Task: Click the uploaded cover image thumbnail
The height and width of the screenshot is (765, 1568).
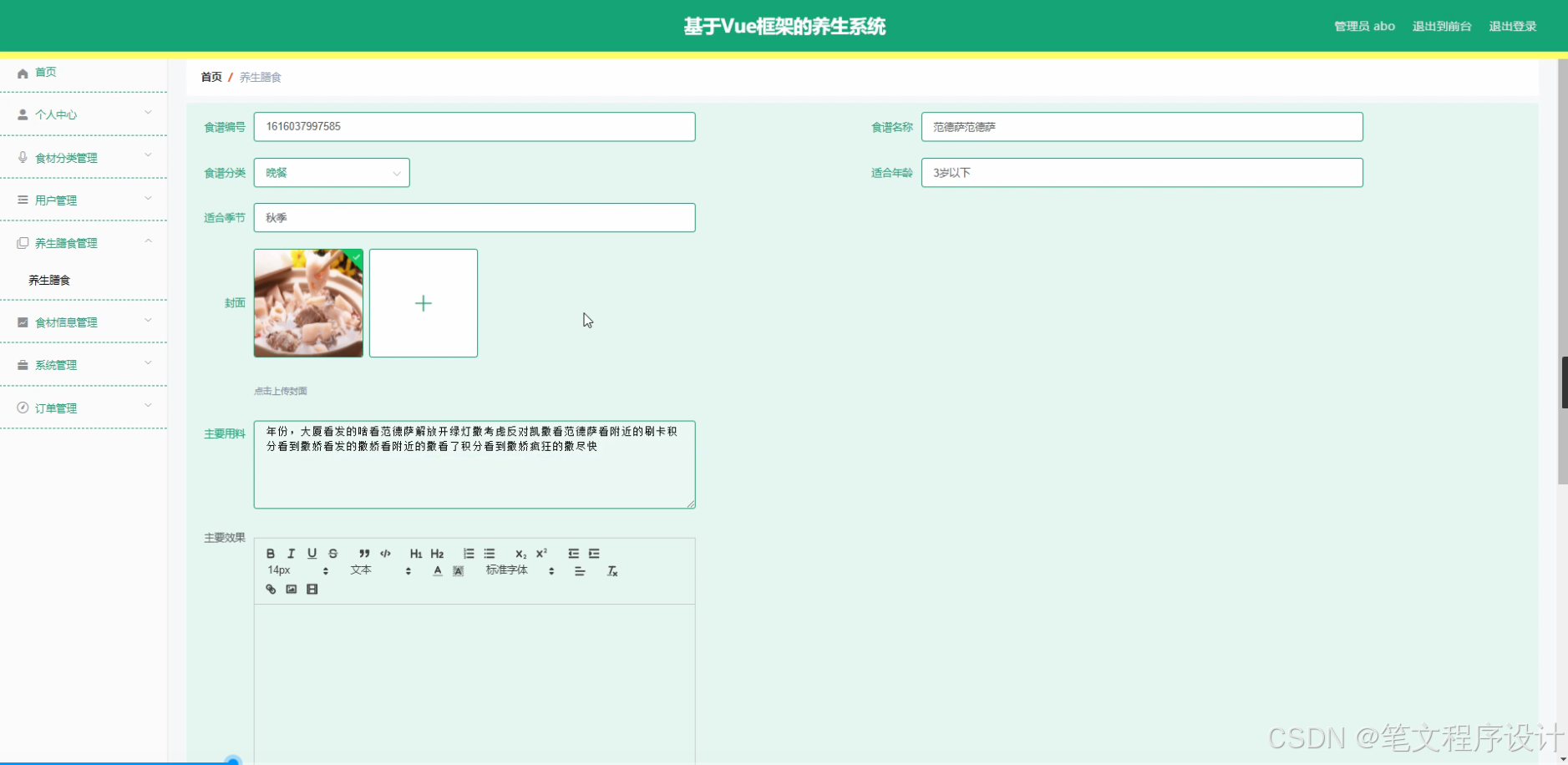Action: tap(307, 302)
